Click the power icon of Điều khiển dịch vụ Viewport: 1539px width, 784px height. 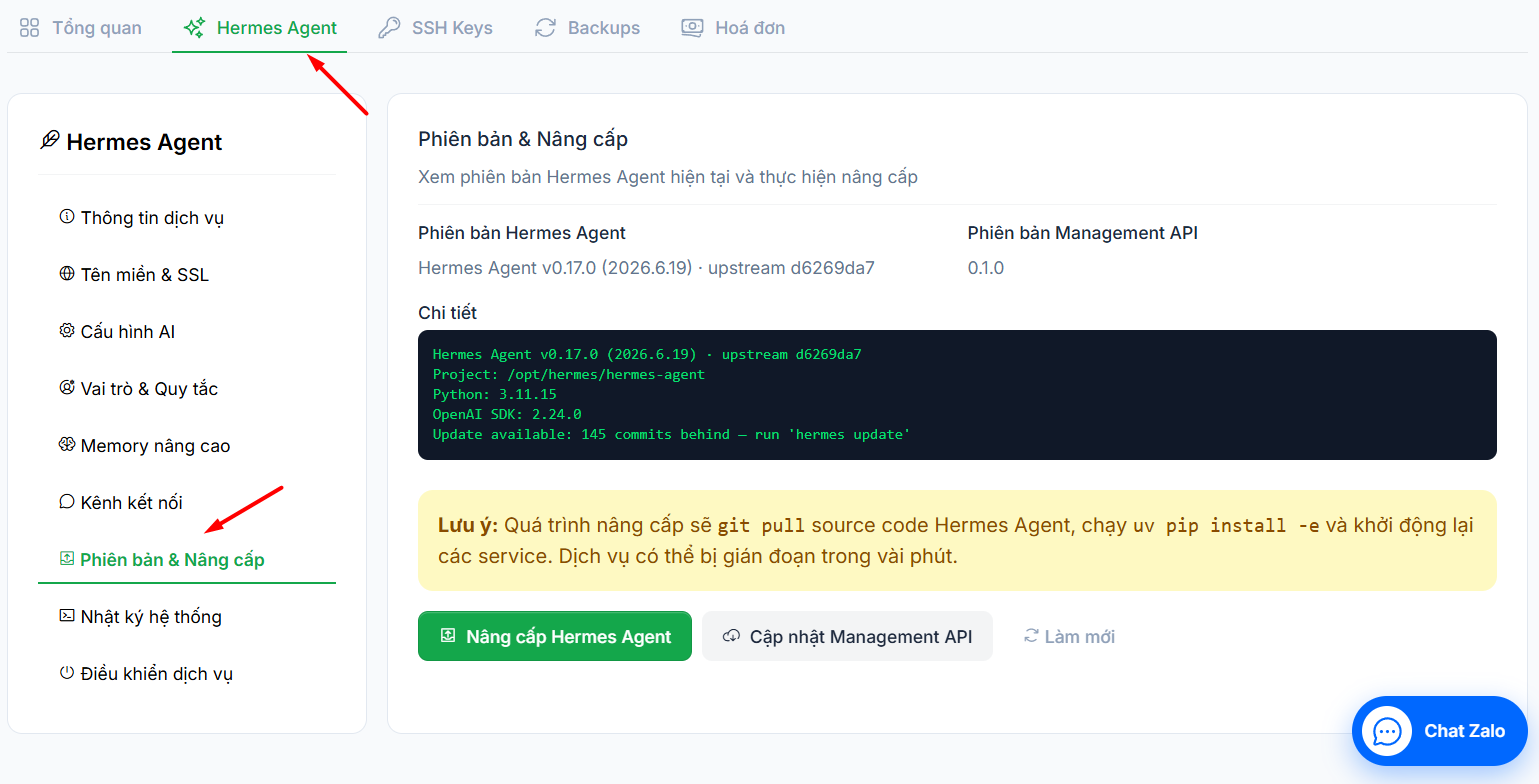click(x=67, y=672)
